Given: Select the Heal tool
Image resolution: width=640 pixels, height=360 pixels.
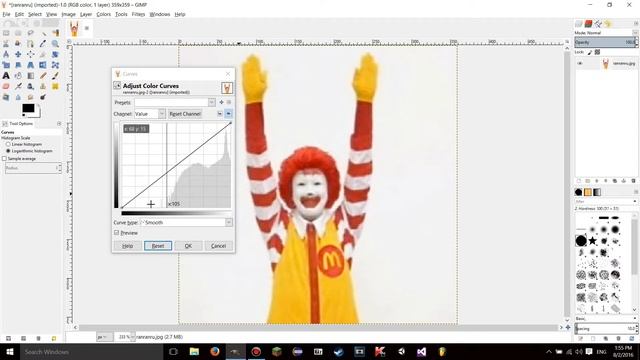Looking at the screenshot, I should coord(55,86).
